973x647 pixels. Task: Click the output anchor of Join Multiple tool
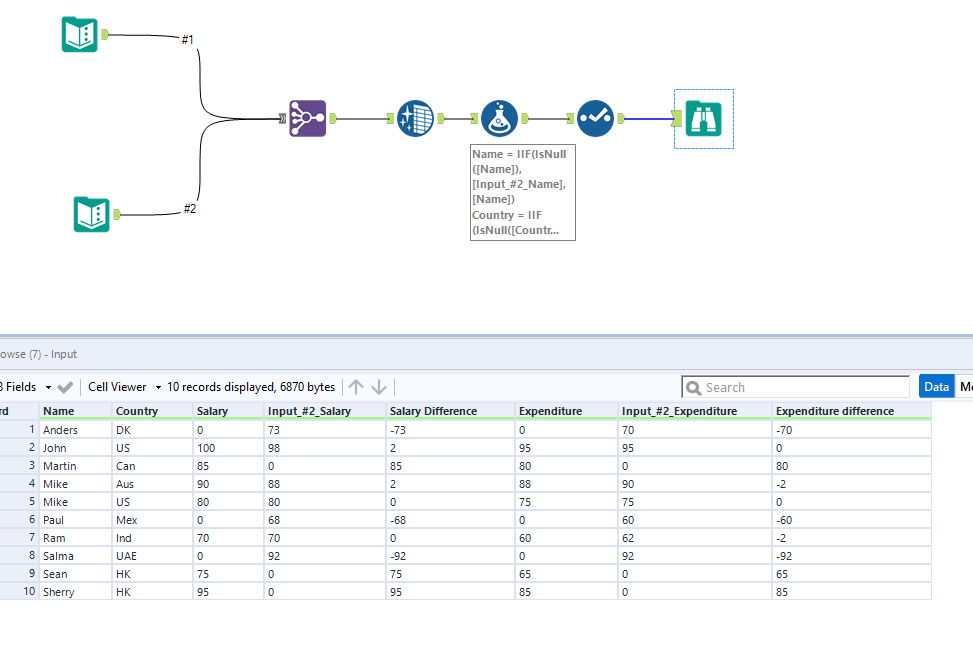[333, 118]
